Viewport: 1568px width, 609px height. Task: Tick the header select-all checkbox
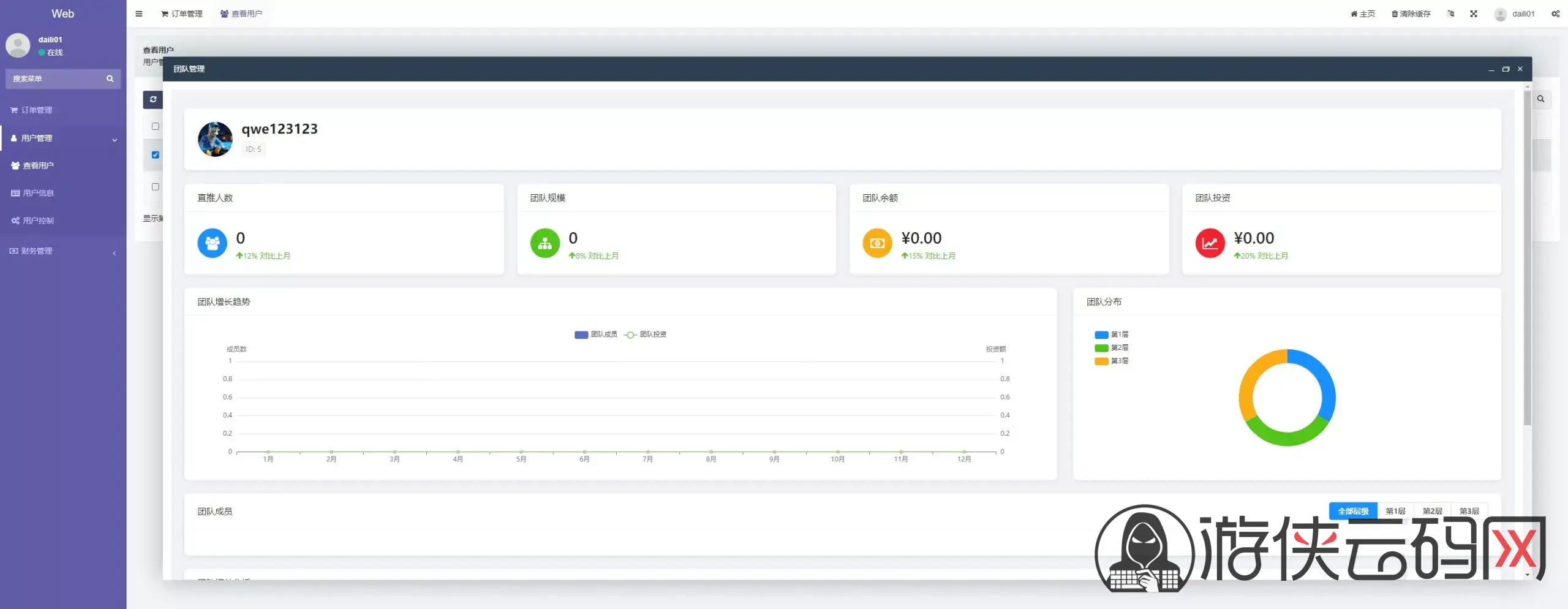(x=156, y=126)
